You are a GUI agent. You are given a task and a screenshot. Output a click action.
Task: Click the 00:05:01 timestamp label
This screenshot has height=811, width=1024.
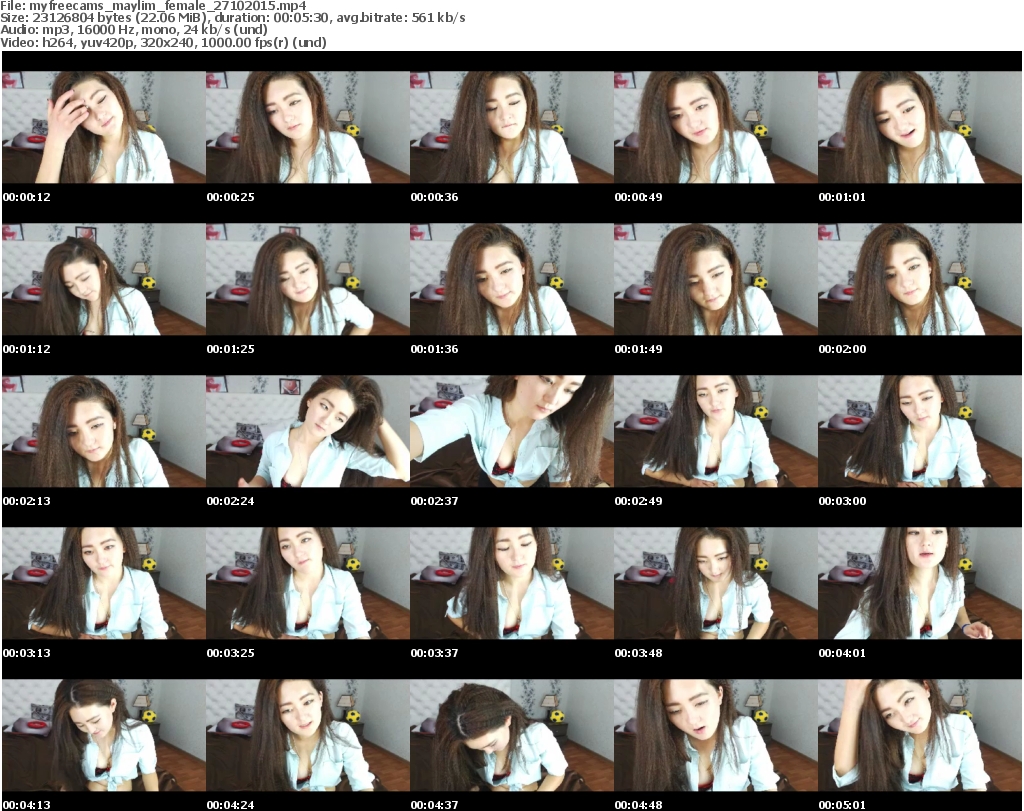click(842, 805)
